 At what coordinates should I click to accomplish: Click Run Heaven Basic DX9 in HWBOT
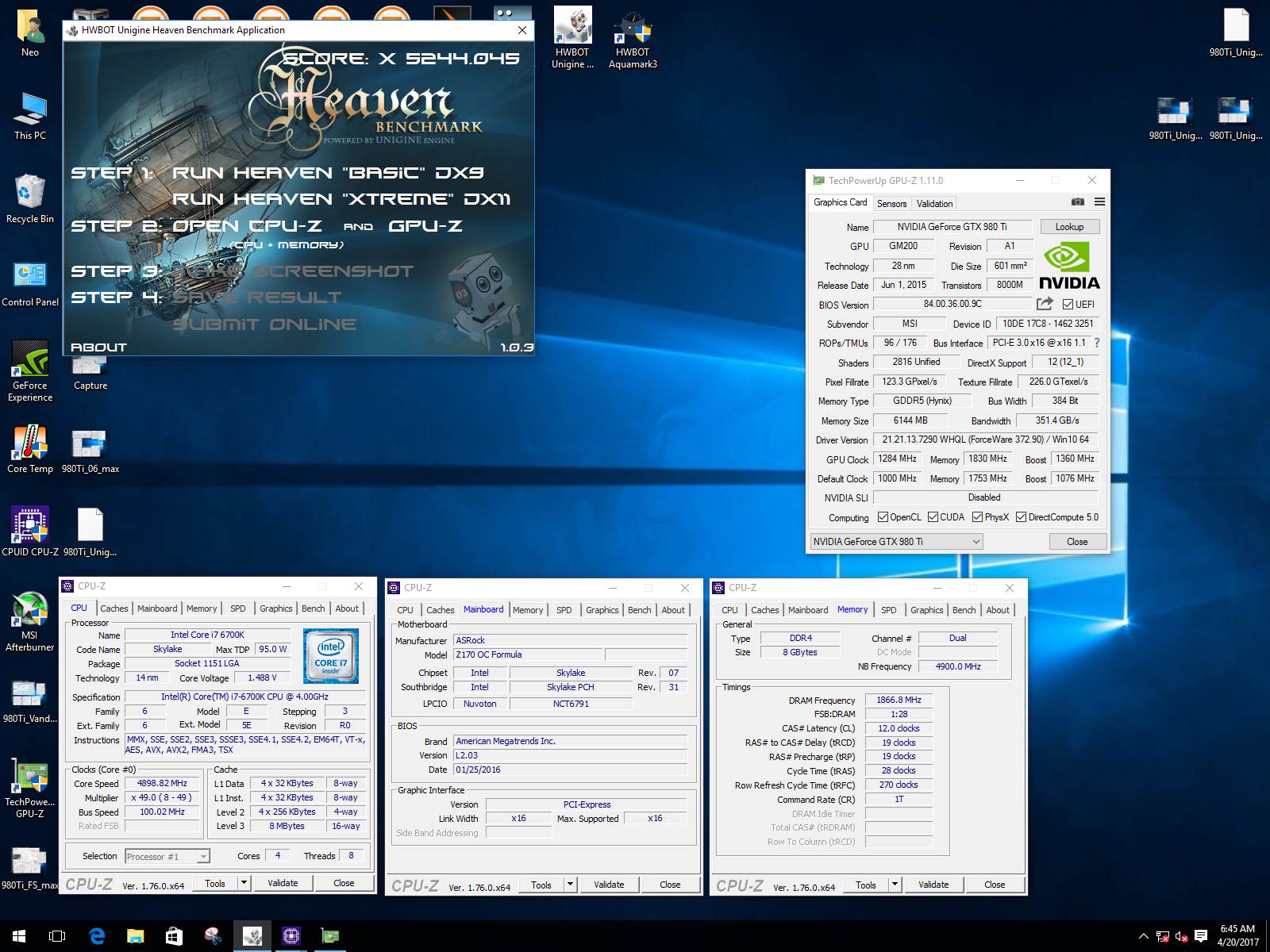[x=327, y=172]
